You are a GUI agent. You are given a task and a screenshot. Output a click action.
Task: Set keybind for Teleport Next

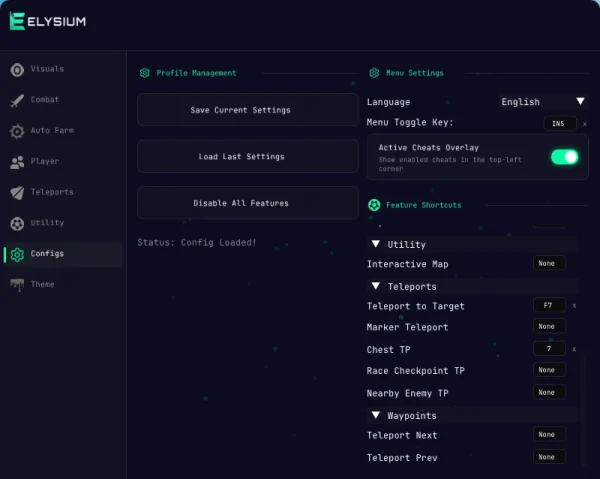pos(549,435)
